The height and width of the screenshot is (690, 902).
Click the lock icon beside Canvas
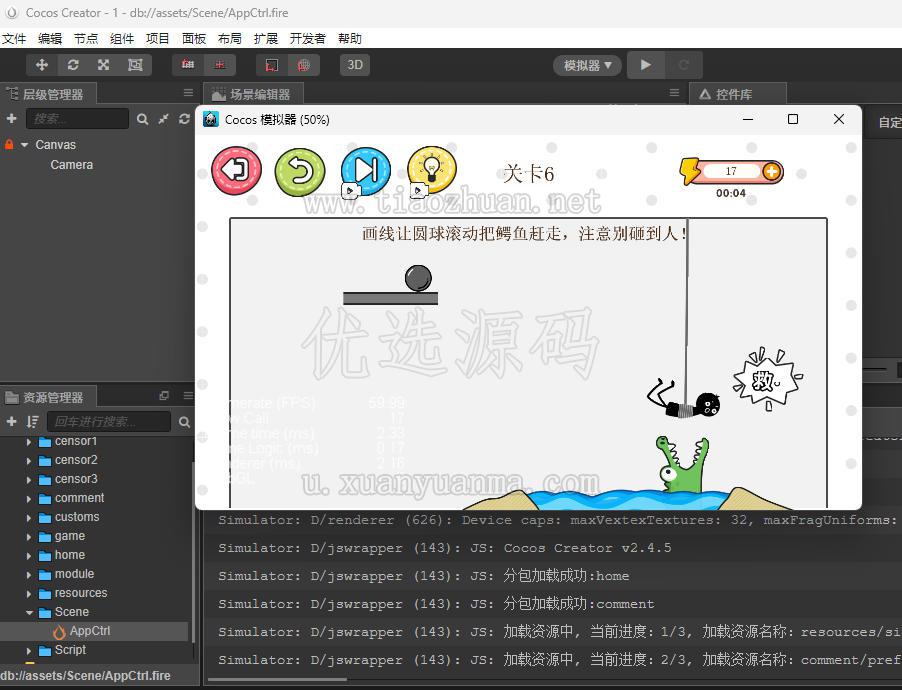tap(9, 144)
